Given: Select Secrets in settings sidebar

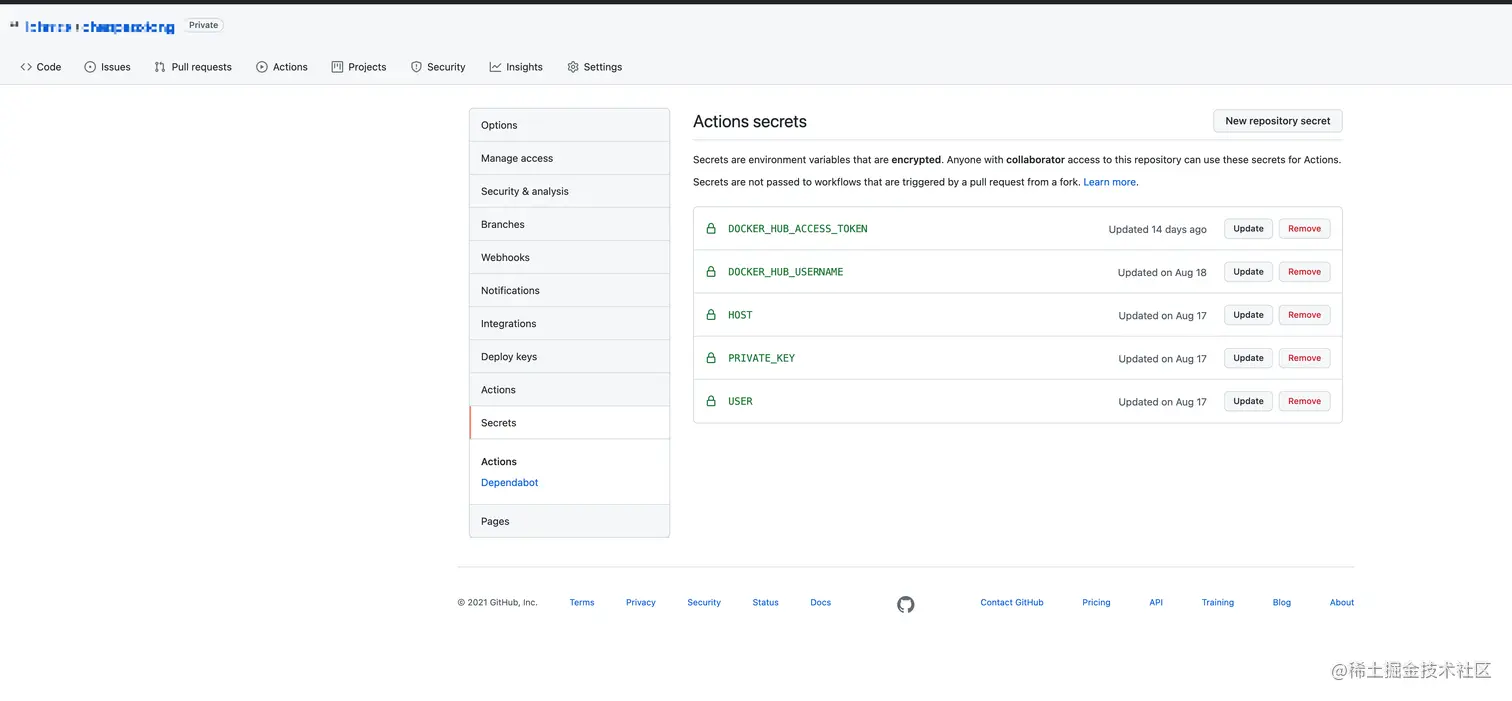Looking at the screenshot, I should click(x=569, y=422).
